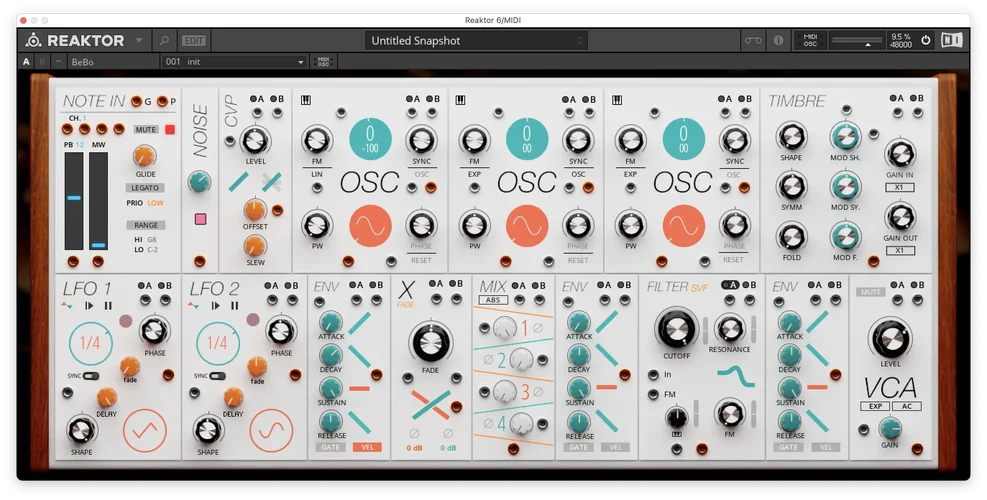Click the EDIT button in toolbar
This screenshot has height=500, width=987.
click(x=193, y=41)
